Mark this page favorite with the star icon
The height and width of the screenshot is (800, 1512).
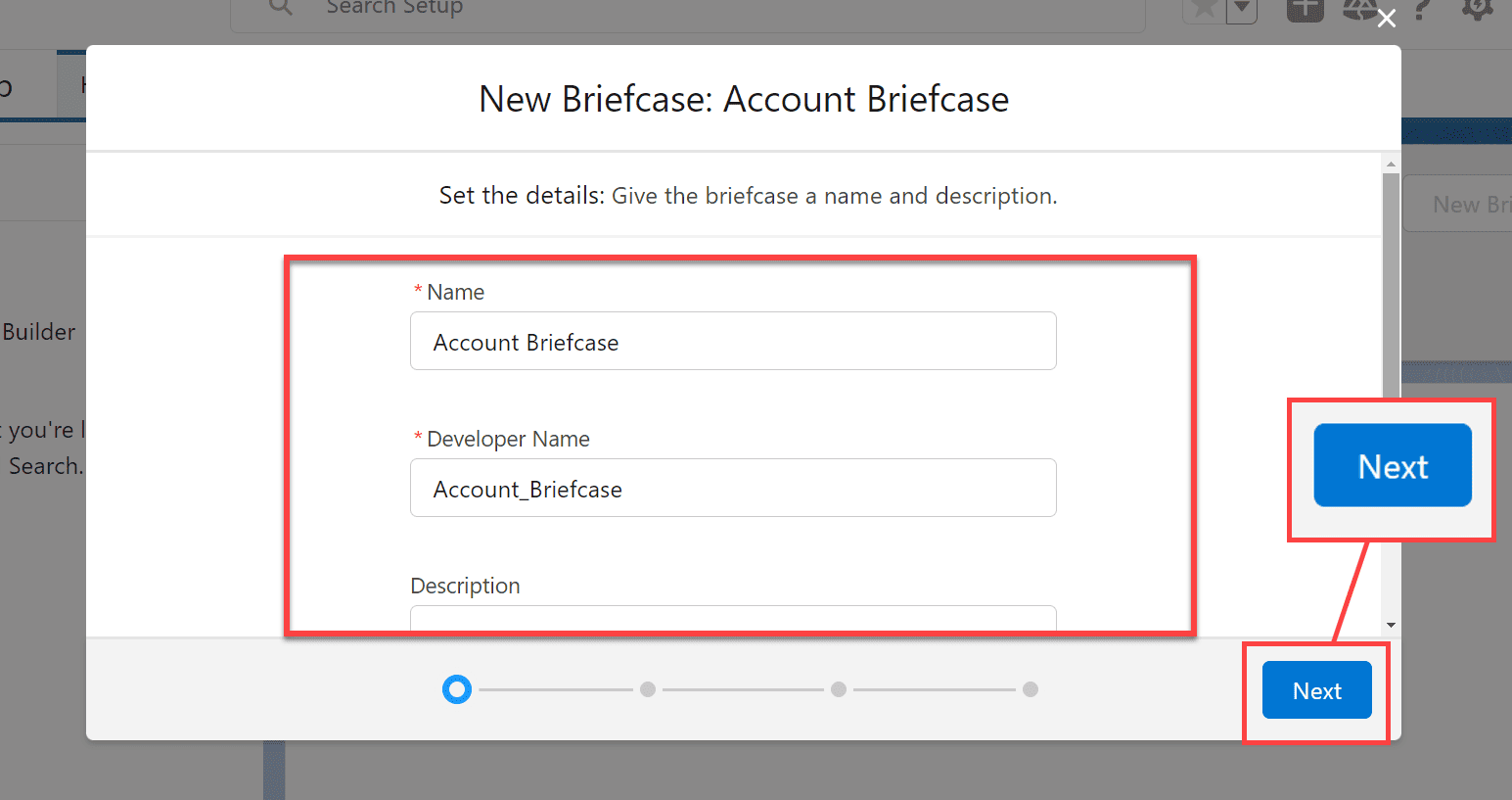(1205, 10)
